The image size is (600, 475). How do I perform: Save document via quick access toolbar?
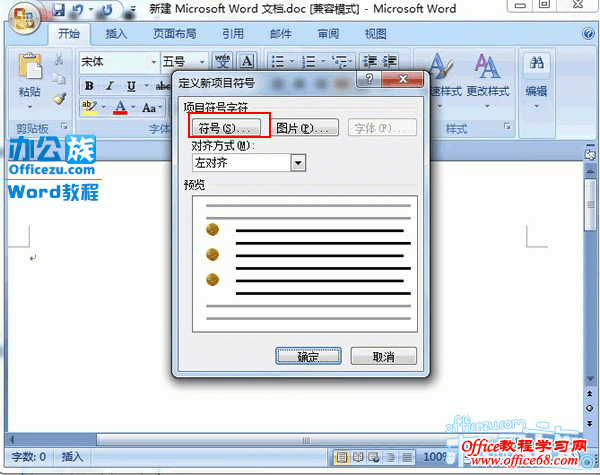pos(59,10)
